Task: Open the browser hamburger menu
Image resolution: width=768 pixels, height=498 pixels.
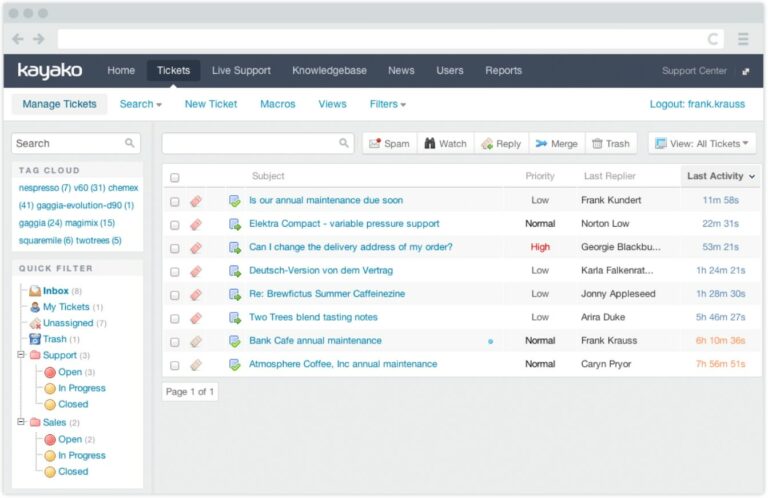Action: 743,39
